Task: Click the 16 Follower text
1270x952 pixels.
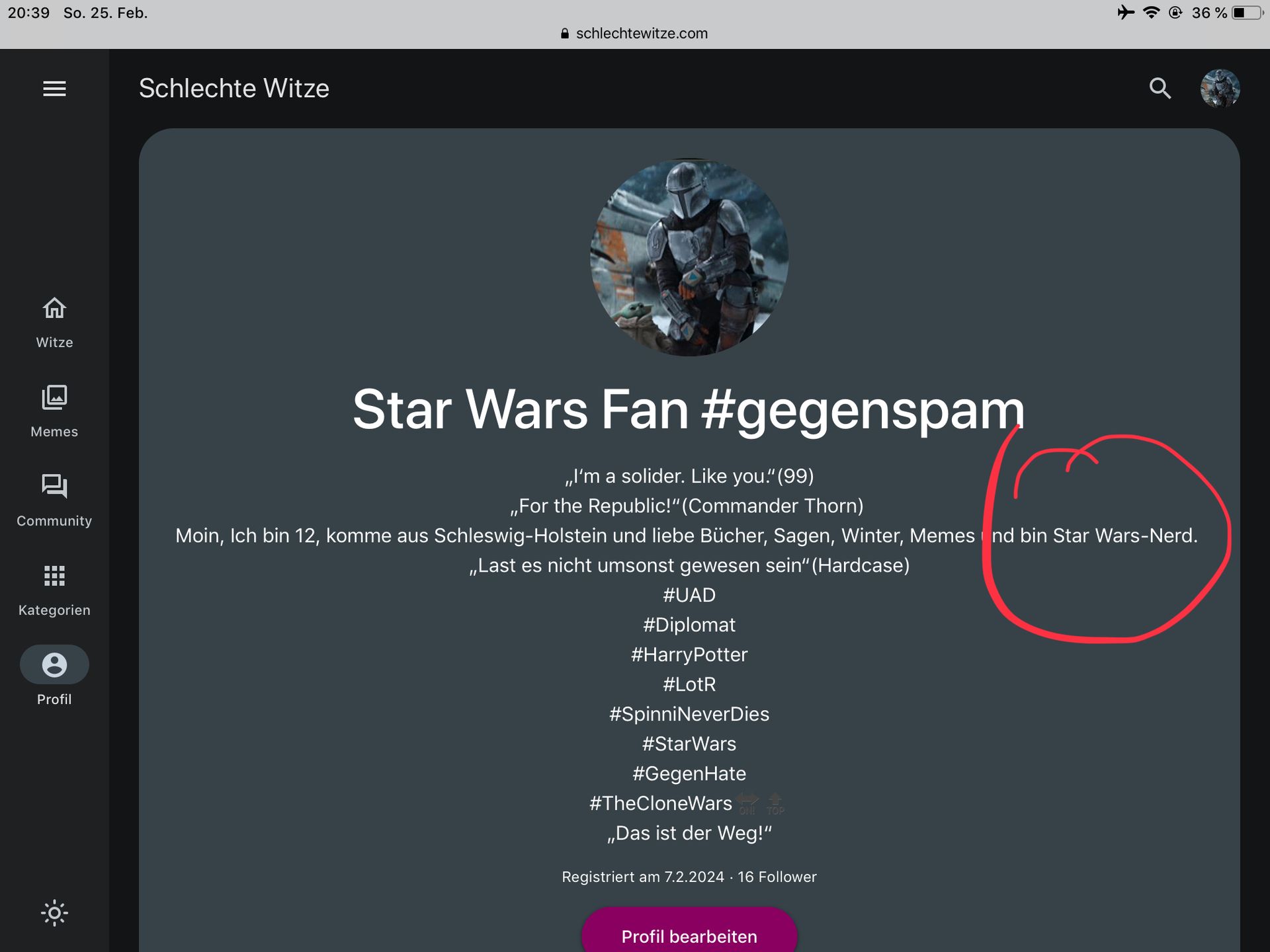Action: [x=777, y=877]
